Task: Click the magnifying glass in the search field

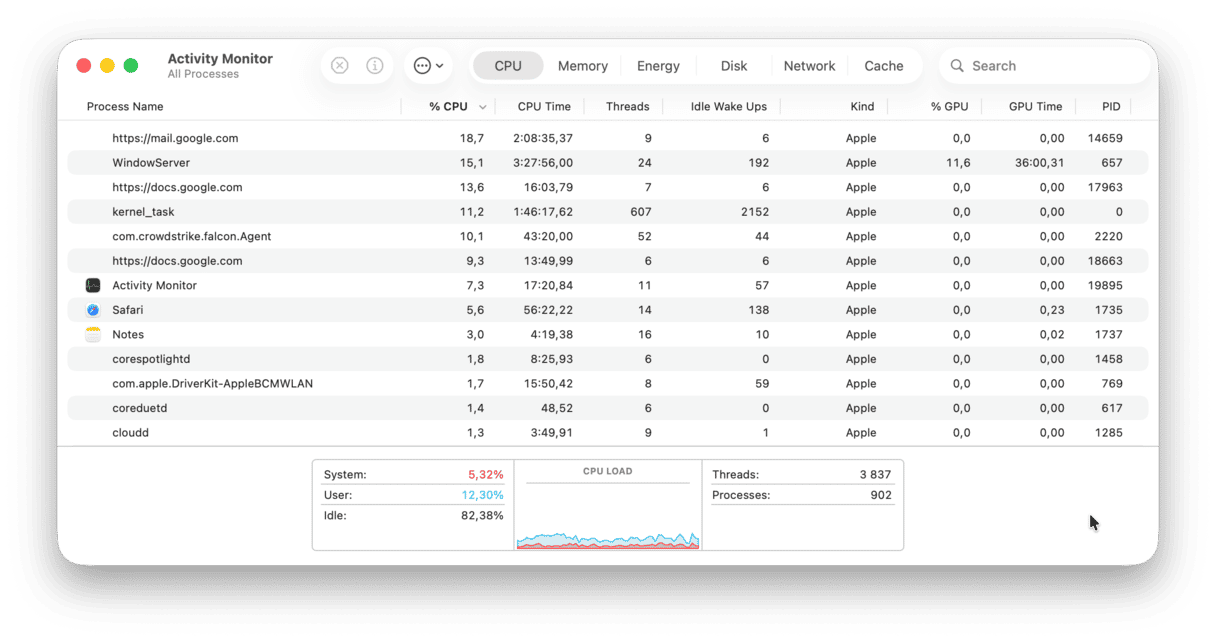Action: pos(958,65)
